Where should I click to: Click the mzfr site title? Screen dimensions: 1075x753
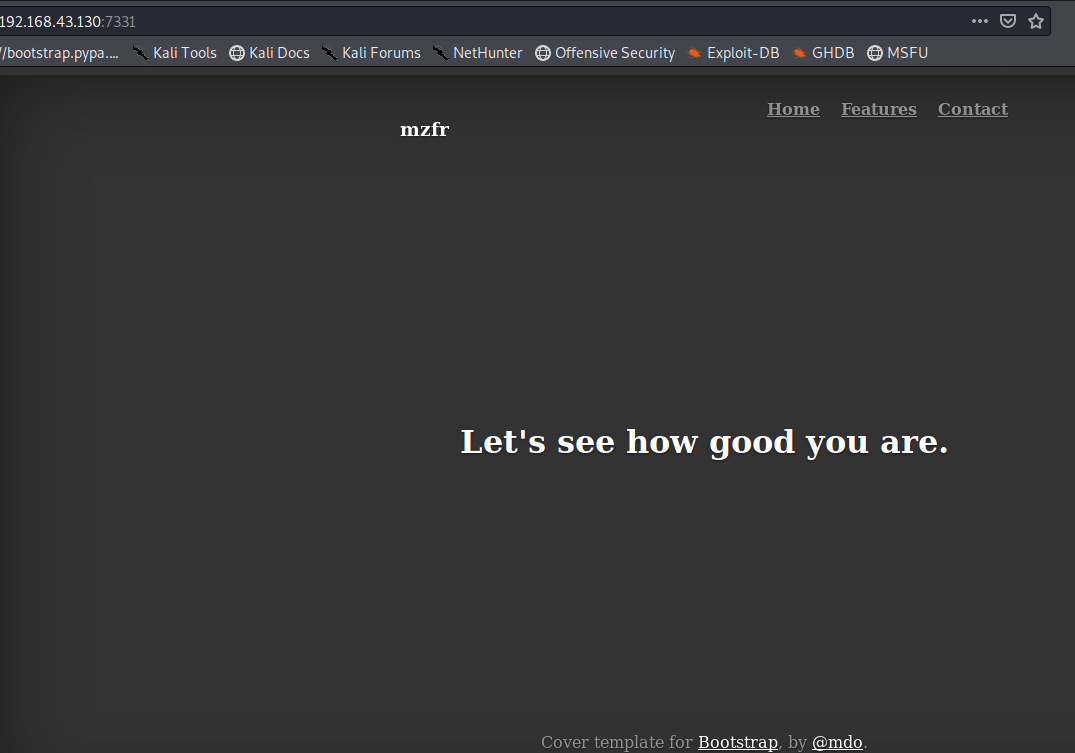click(424, 130)
